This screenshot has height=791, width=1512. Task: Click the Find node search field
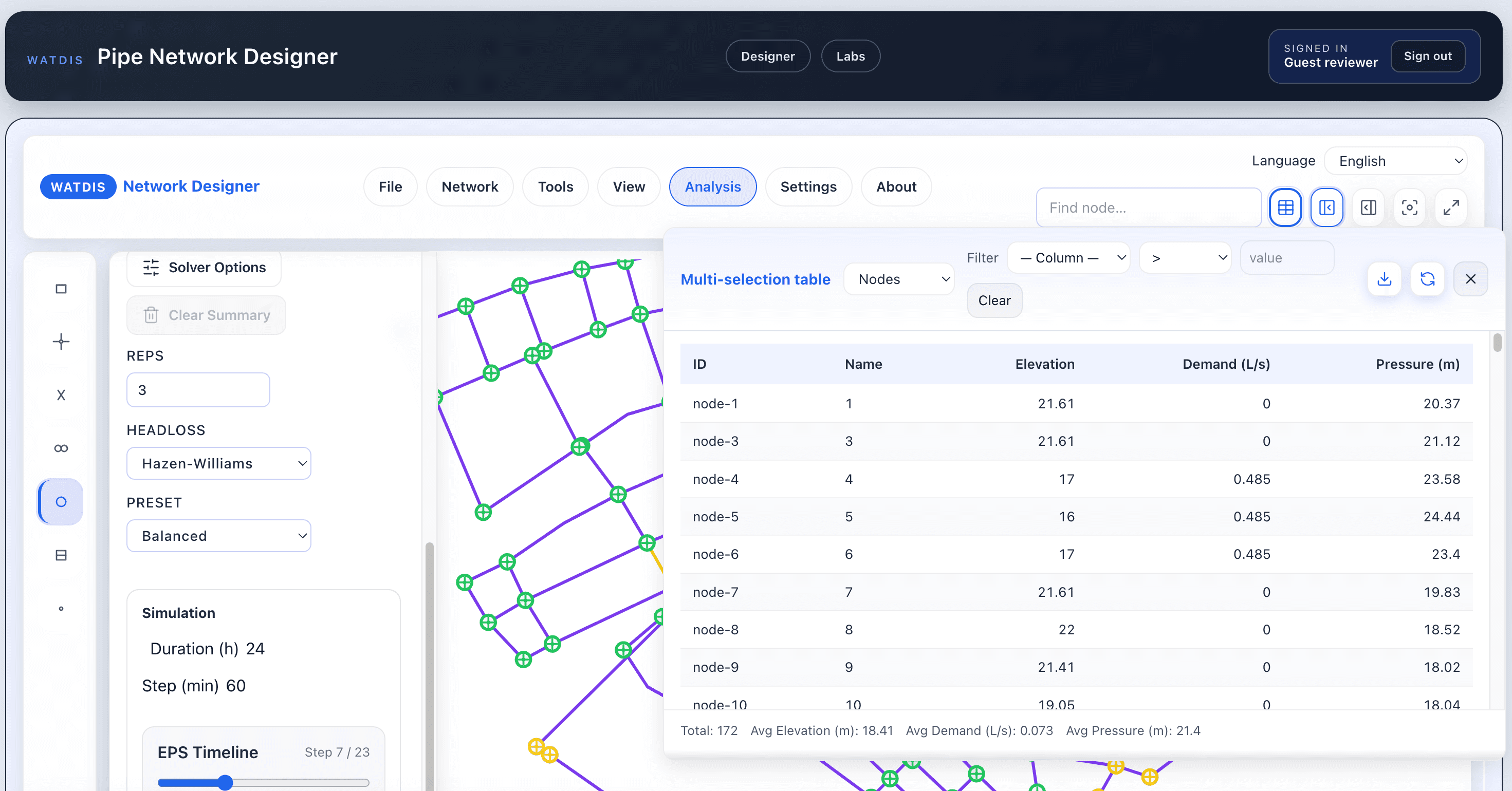[1148, 208]
